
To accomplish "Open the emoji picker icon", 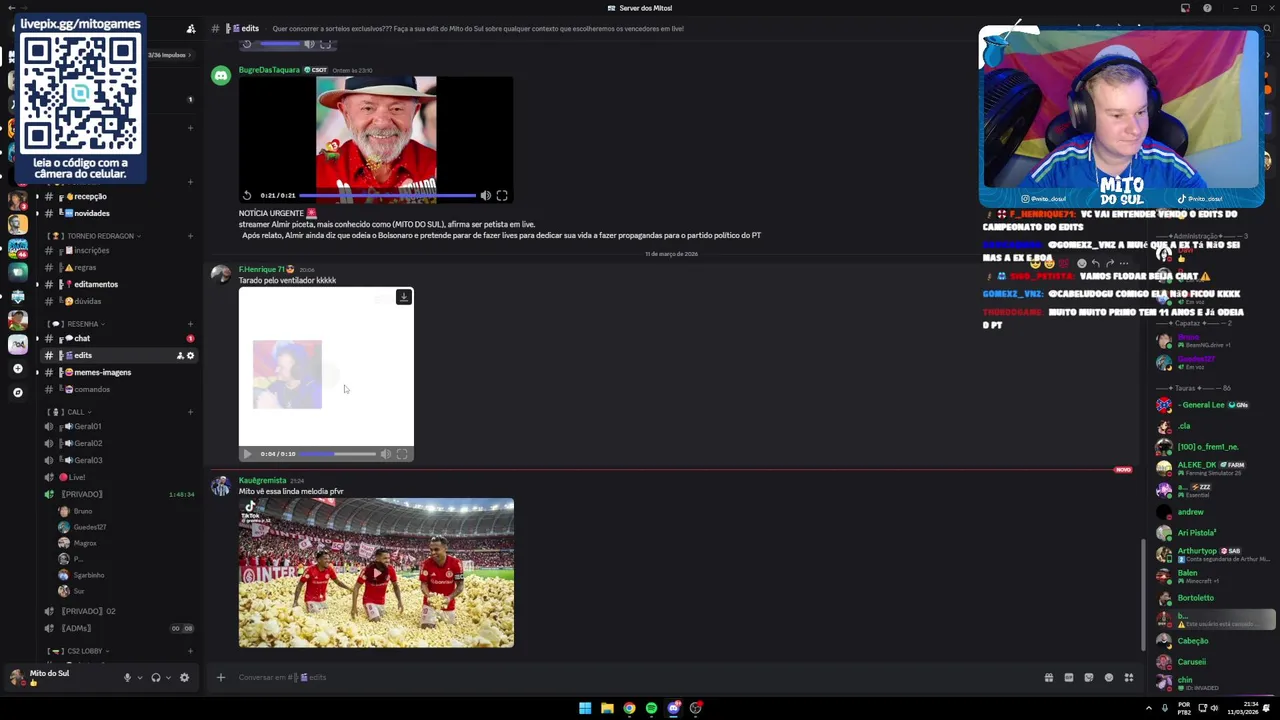I will [x=1109, y=677].
